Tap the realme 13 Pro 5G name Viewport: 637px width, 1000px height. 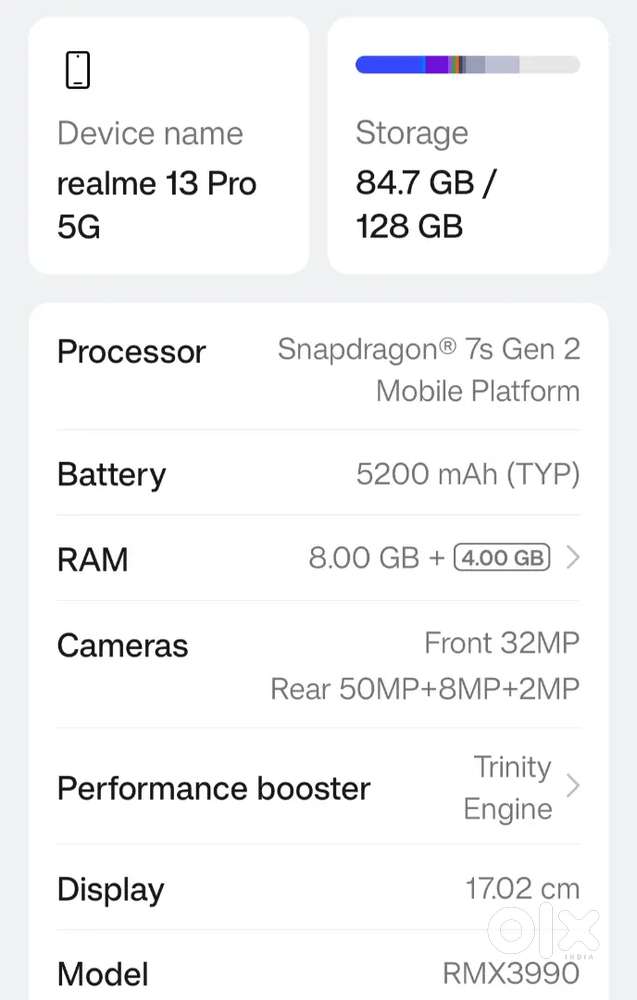point(157,205)
